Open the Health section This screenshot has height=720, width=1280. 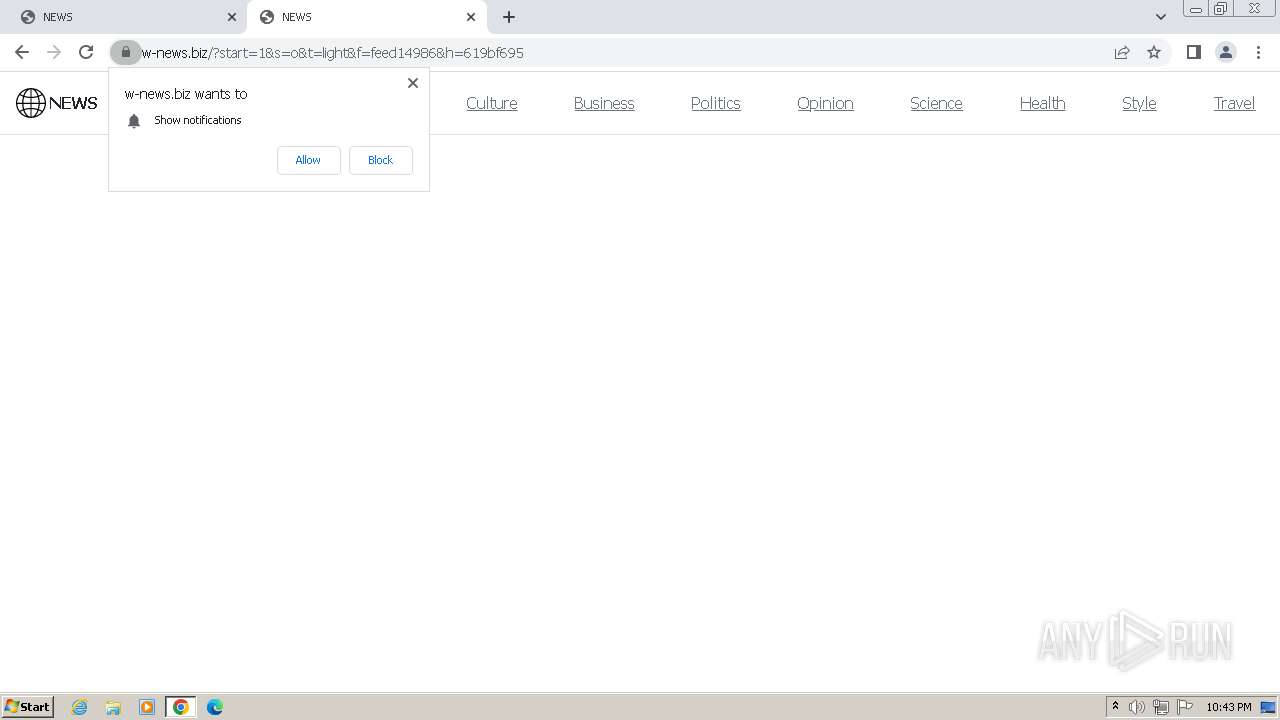tap(1042, 103)
